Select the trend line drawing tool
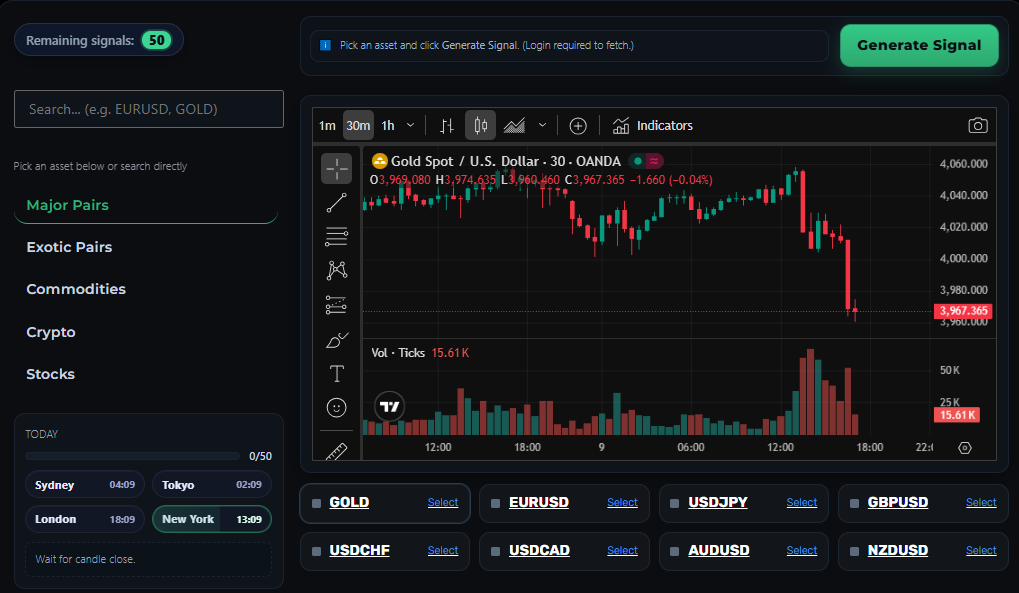The height and width of the screenshot is (593, 1019). click(x=336, y=202)
